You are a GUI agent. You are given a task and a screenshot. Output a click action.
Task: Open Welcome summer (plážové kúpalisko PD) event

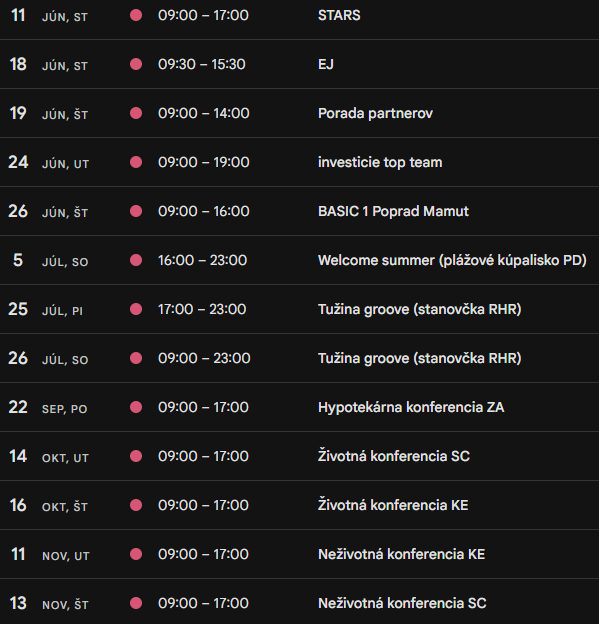coord(452,260)
